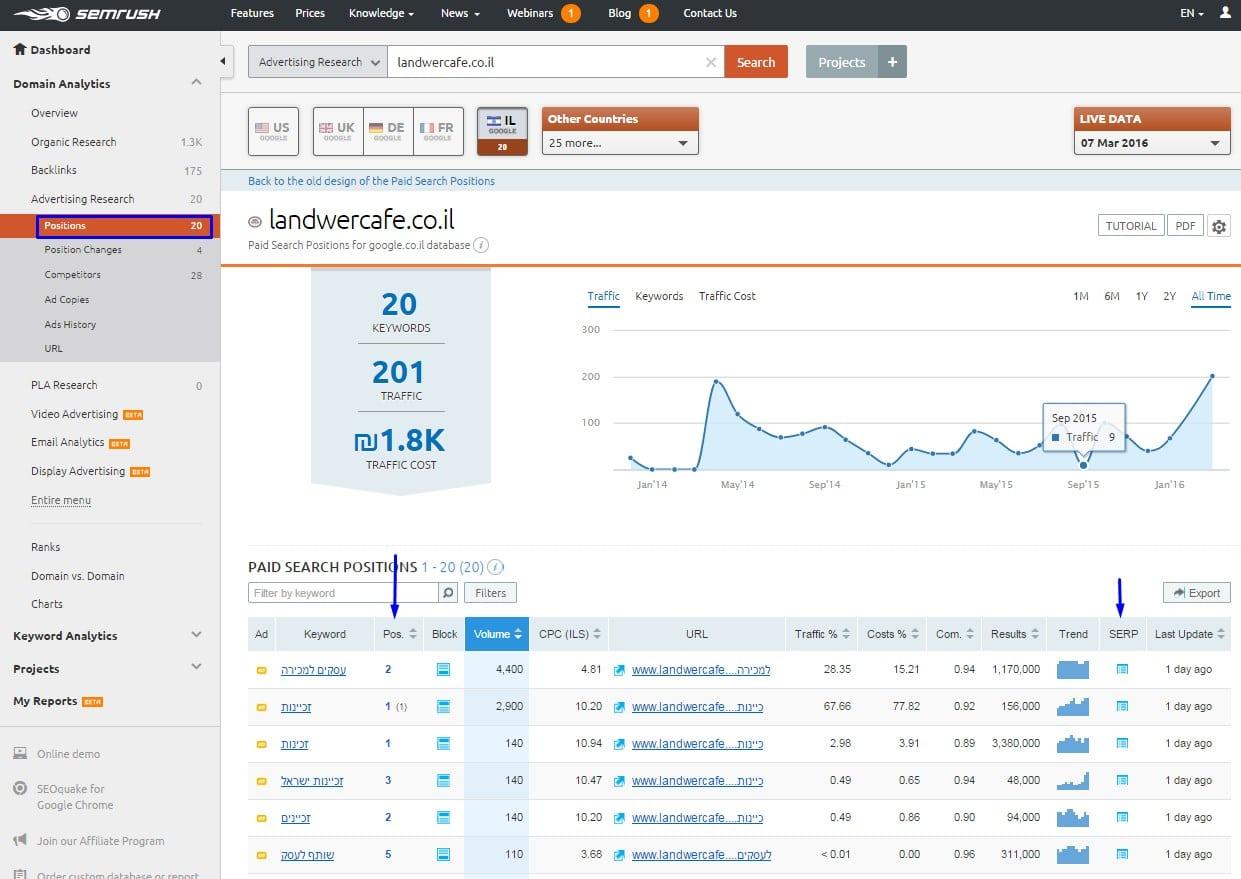Viewport: 1241px width, 879px height.
Task: Click the PDF button
Action: [1185, 226]
